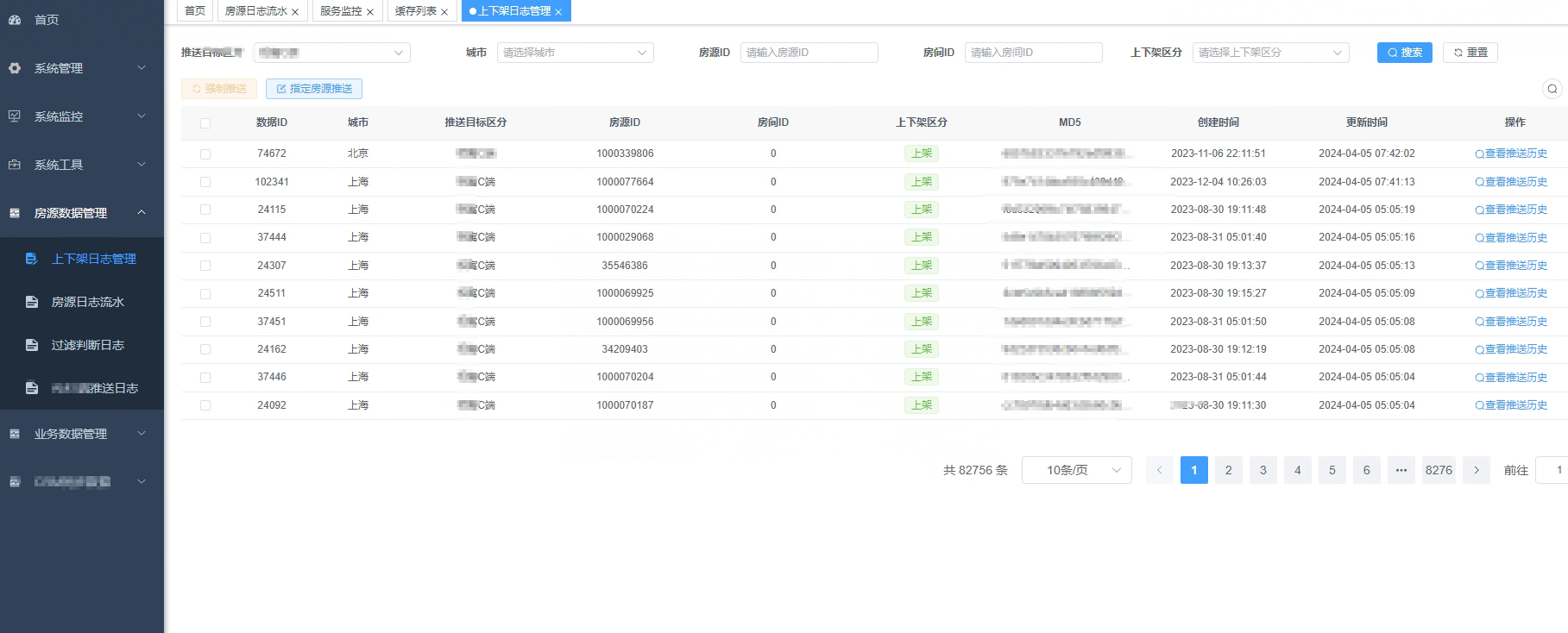Click the 重置 reset button
Screen dimensions: 1568x633
1470,53
